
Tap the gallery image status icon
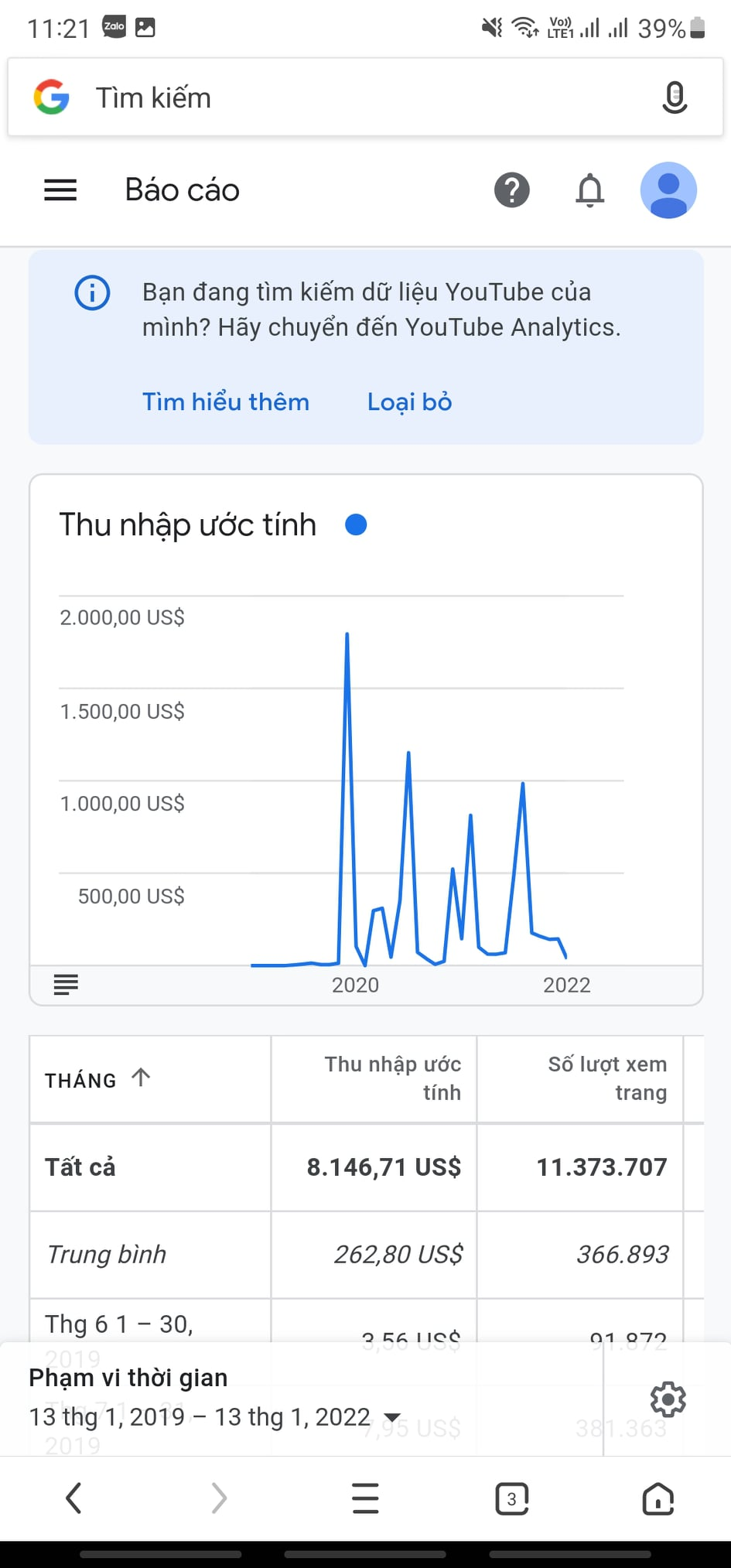pyautogui.click(x=145, y=27)
